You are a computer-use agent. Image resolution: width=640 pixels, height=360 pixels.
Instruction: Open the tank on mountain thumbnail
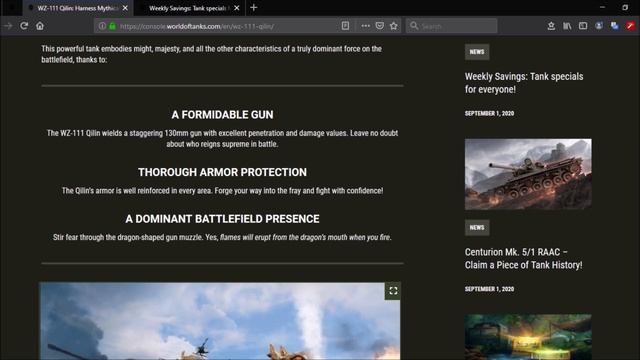pyautogui.click(x=528, y=174)
